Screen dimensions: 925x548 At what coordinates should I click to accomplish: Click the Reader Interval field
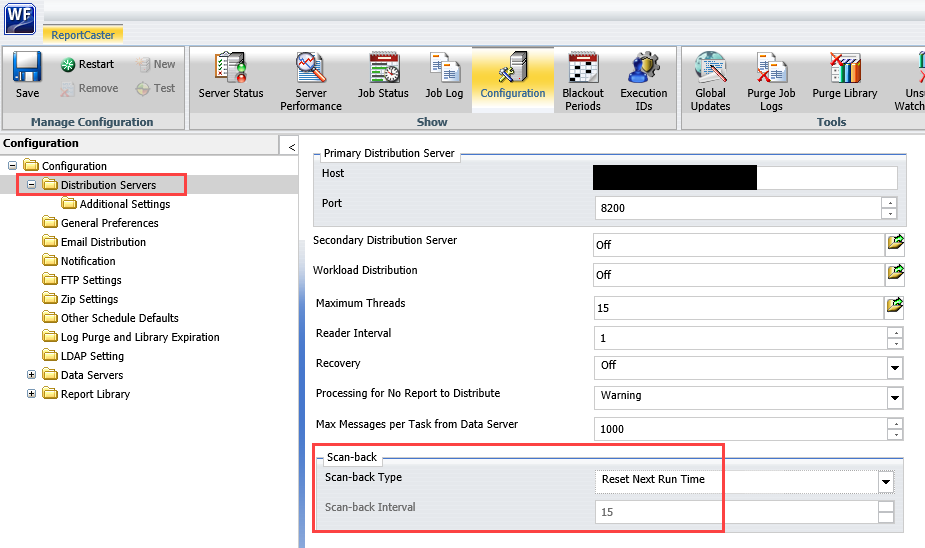(x=740, y=338)
